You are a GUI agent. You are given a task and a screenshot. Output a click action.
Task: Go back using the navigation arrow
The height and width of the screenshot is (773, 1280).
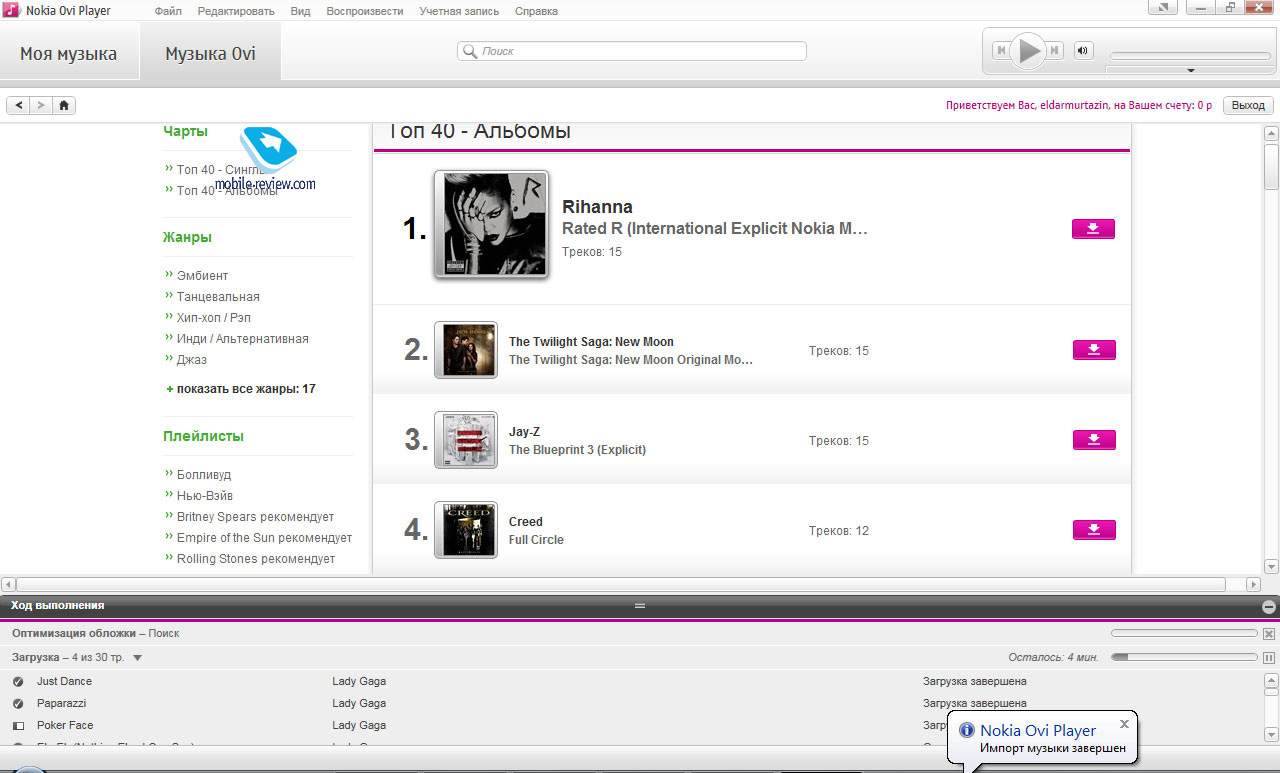19,105
